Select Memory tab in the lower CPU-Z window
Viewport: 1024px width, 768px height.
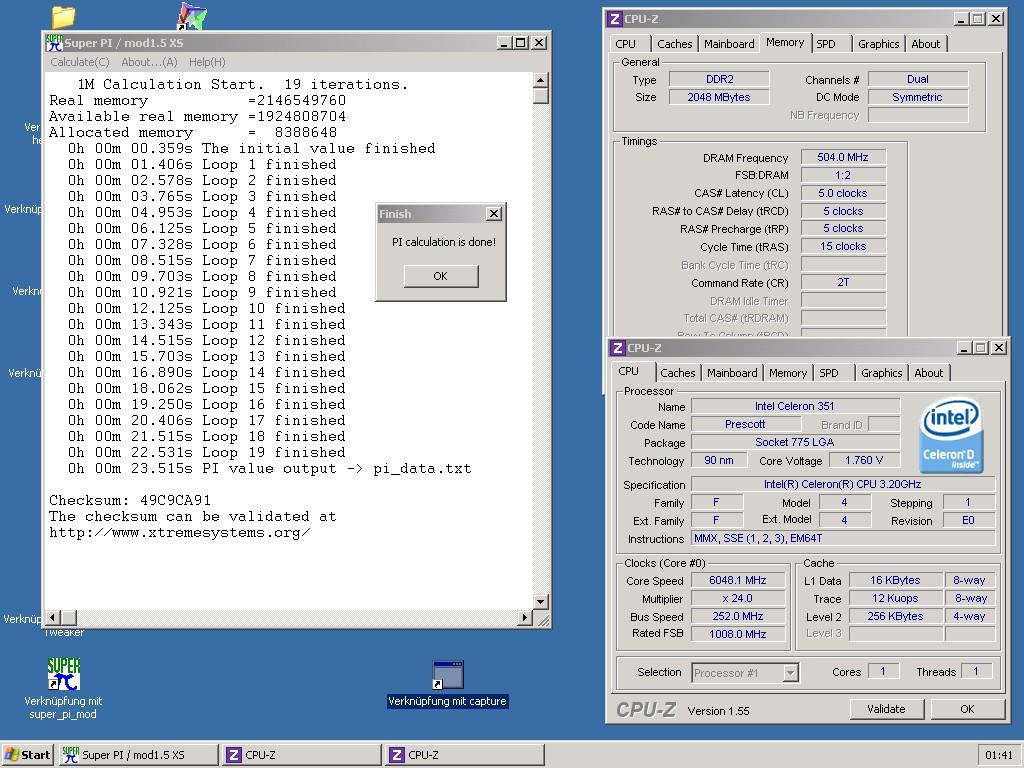pyautogui.click(x=788, y=373)
